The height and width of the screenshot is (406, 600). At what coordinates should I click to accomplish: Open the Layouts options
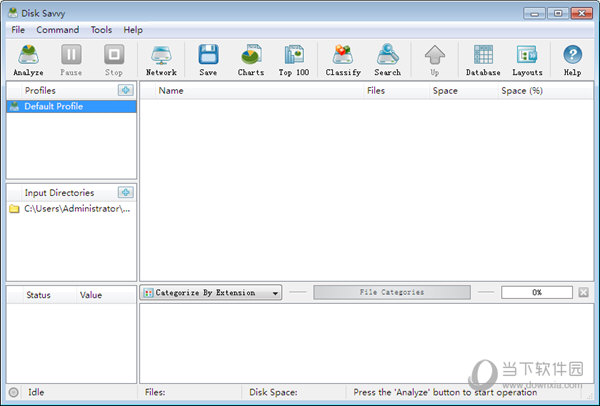(527, 60)
